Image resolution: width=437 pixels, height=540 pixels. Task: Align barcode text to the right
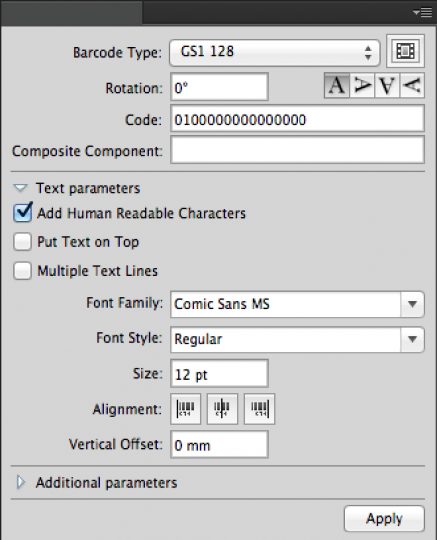259,409
